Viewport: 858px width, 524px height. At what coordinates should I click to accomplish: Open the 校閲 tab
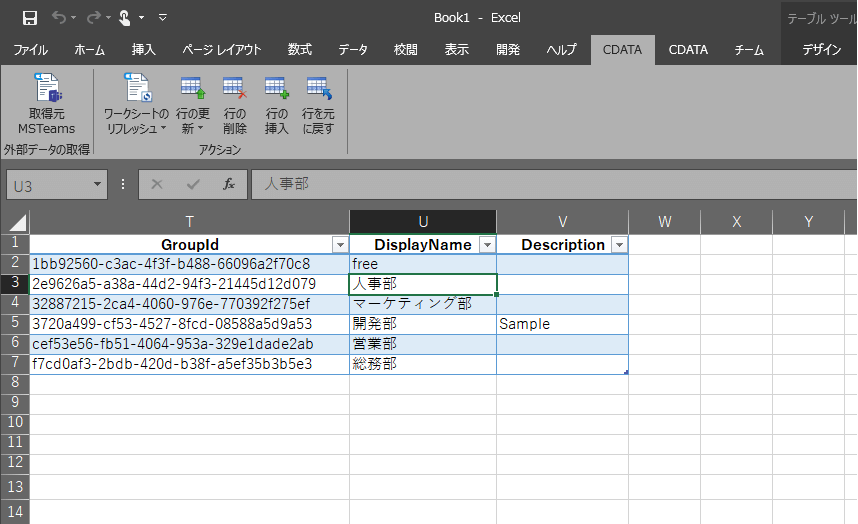click(x=405, y=50)
